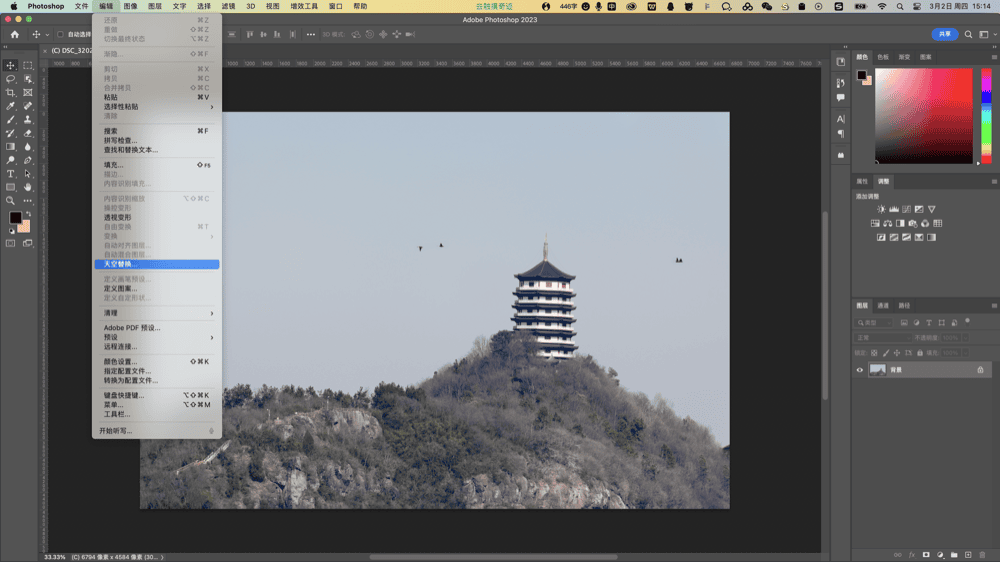Select the Move tool in the toolbar
The width and height of the screenshot is (1000, 562).
(11, 65)
